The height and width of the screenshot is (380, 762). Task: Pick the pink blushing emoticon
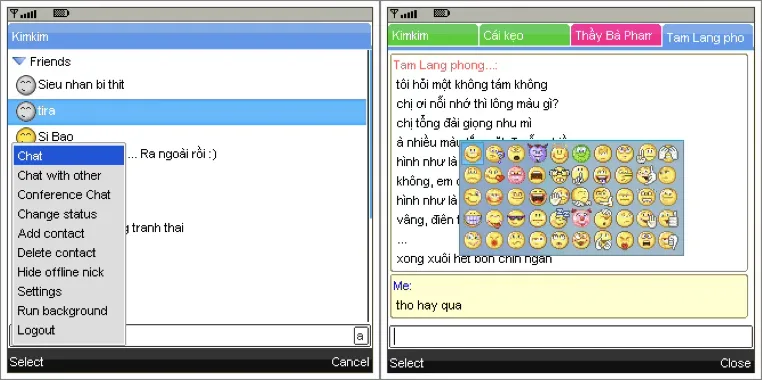pyautogui.click(x=516, y=175)
